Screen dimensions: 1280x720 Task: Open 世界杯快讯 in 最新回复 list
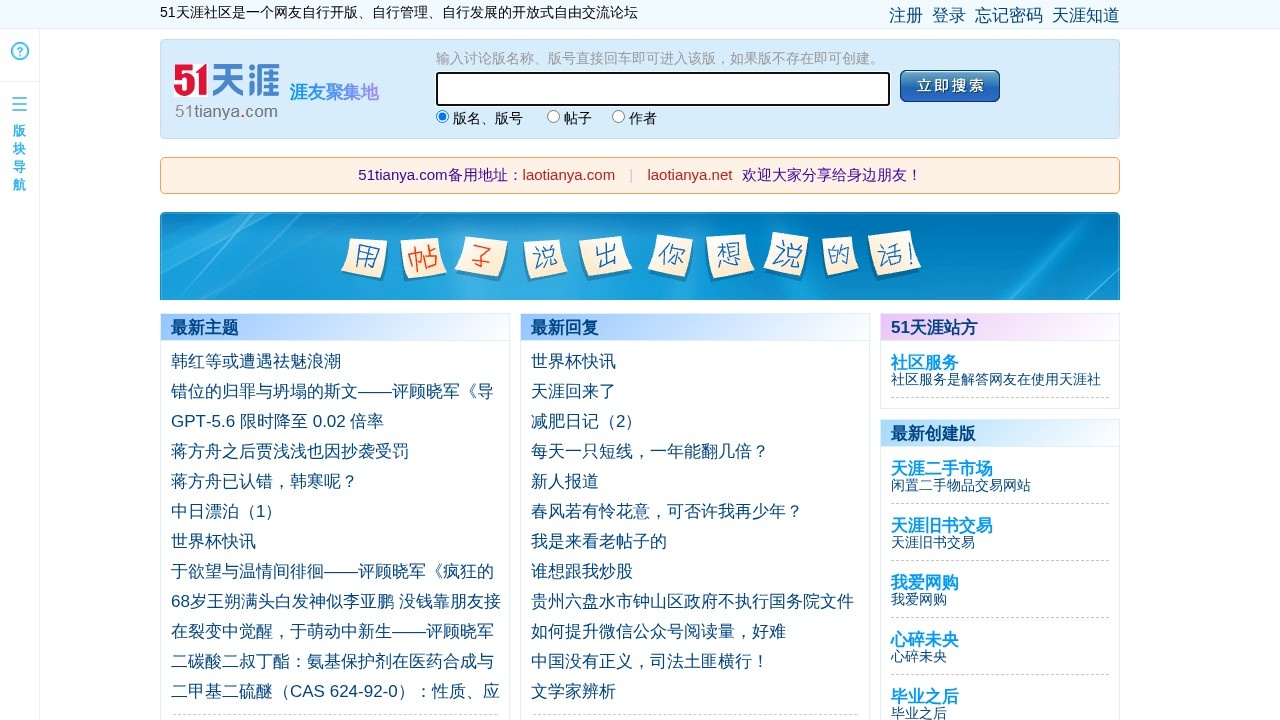tap(573, 361)
